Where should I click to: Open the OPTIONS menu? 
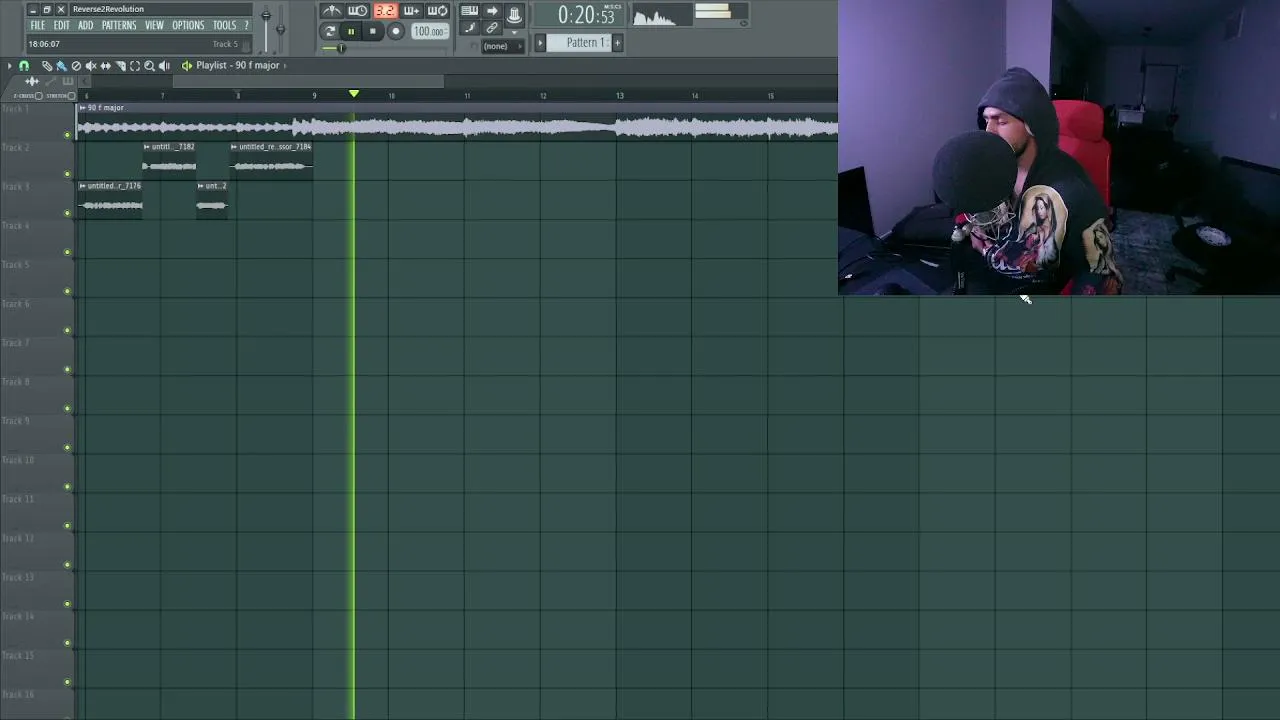click(188, 26)
